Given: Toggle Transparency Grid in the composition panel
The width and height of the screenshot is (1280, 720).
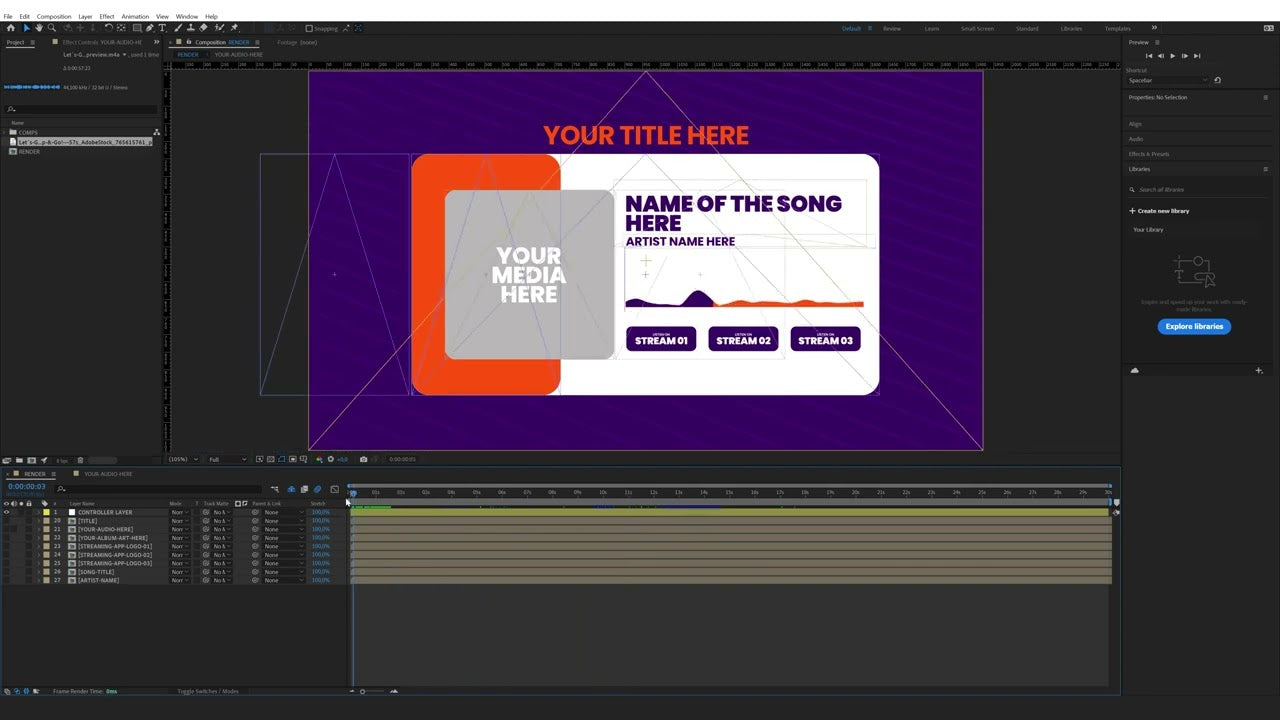Looking at the screenshot, I should 271,458.
